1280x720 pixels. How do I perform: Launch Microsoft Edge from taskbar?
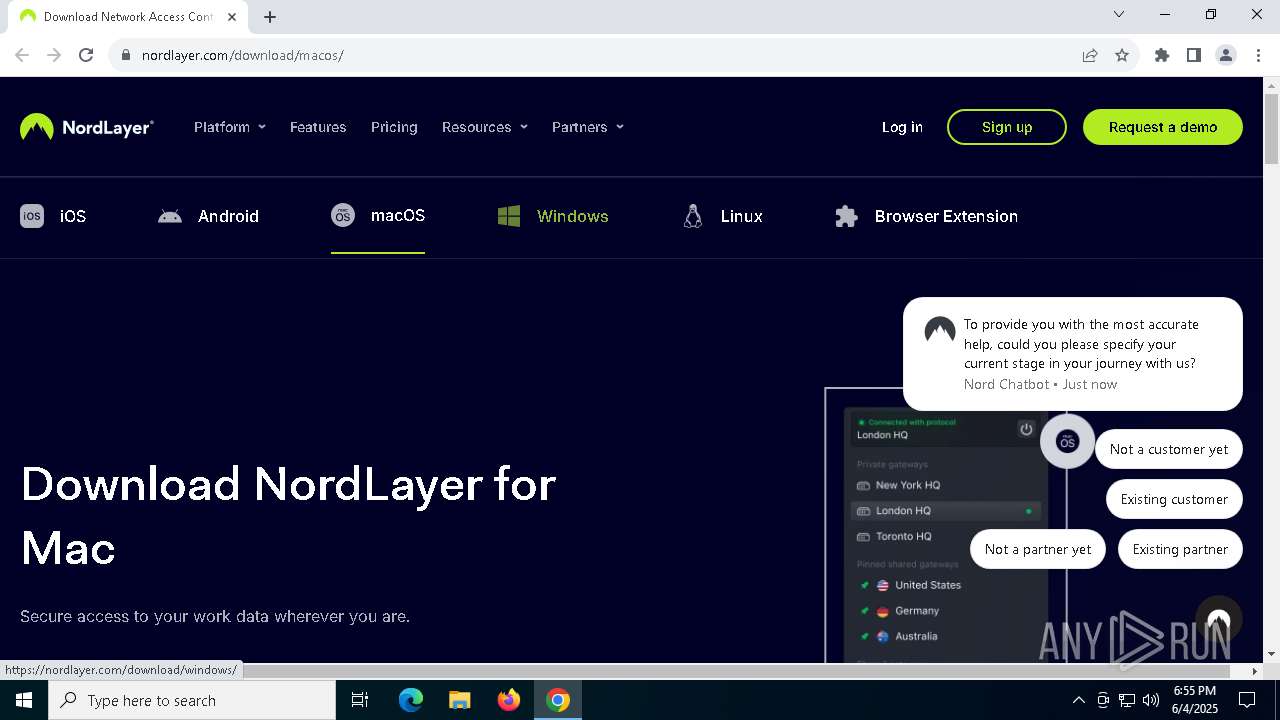pos(411,700)
